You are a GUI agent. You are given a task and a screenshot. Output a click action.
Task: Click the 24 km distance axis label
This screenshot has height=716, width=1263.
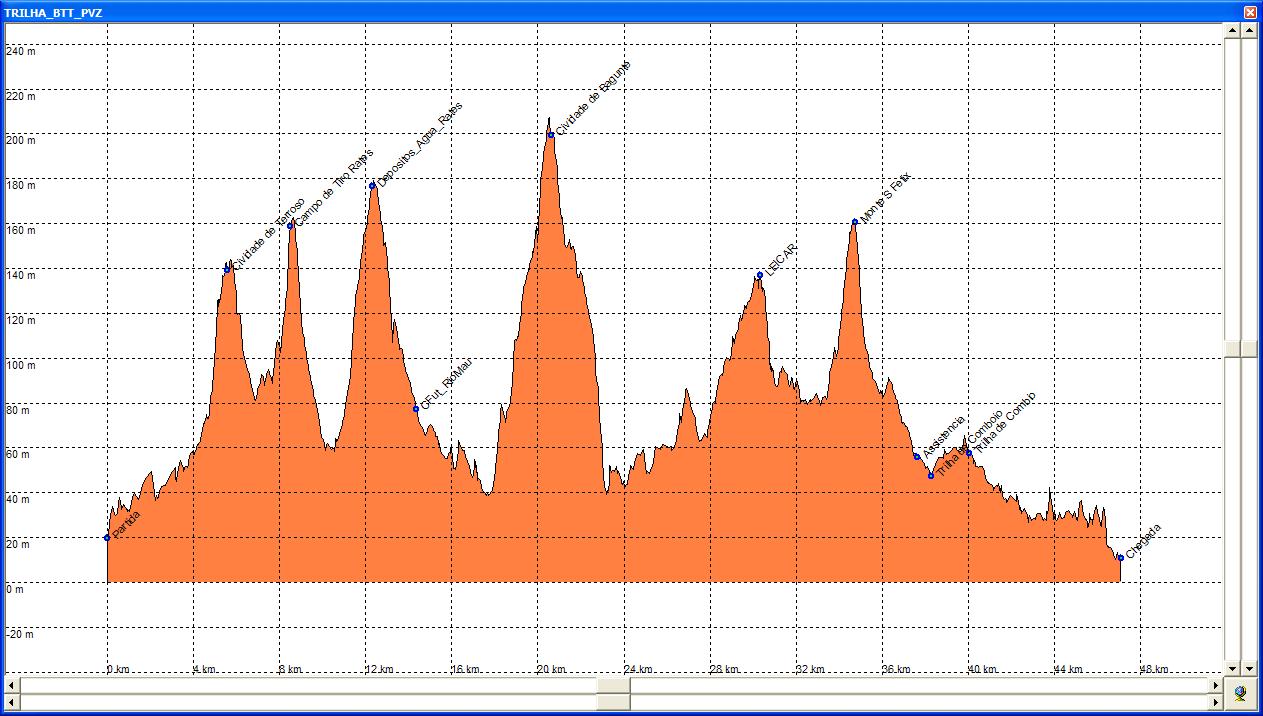coord(639,670)
